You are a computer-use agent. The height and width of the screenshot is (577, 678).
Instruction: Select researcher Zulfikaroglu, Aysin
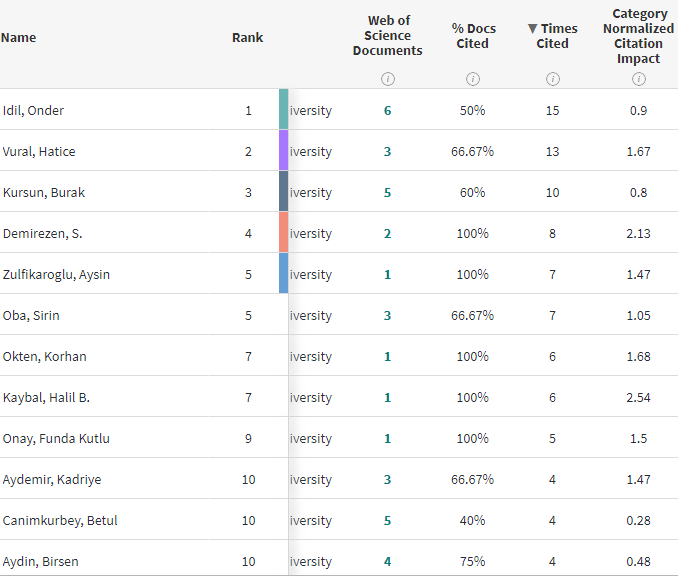click(56, 274)
